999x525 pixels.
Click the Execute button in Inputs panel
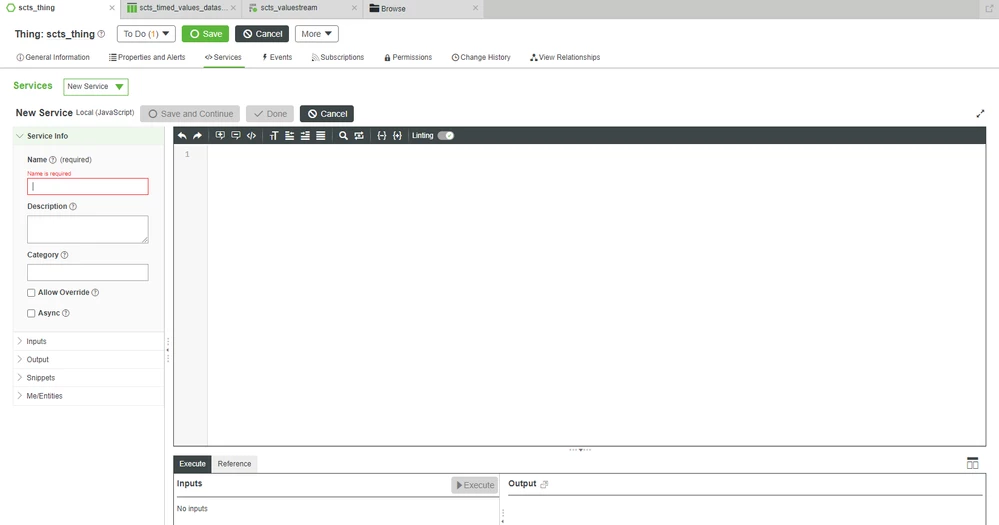tap(475, 485)
